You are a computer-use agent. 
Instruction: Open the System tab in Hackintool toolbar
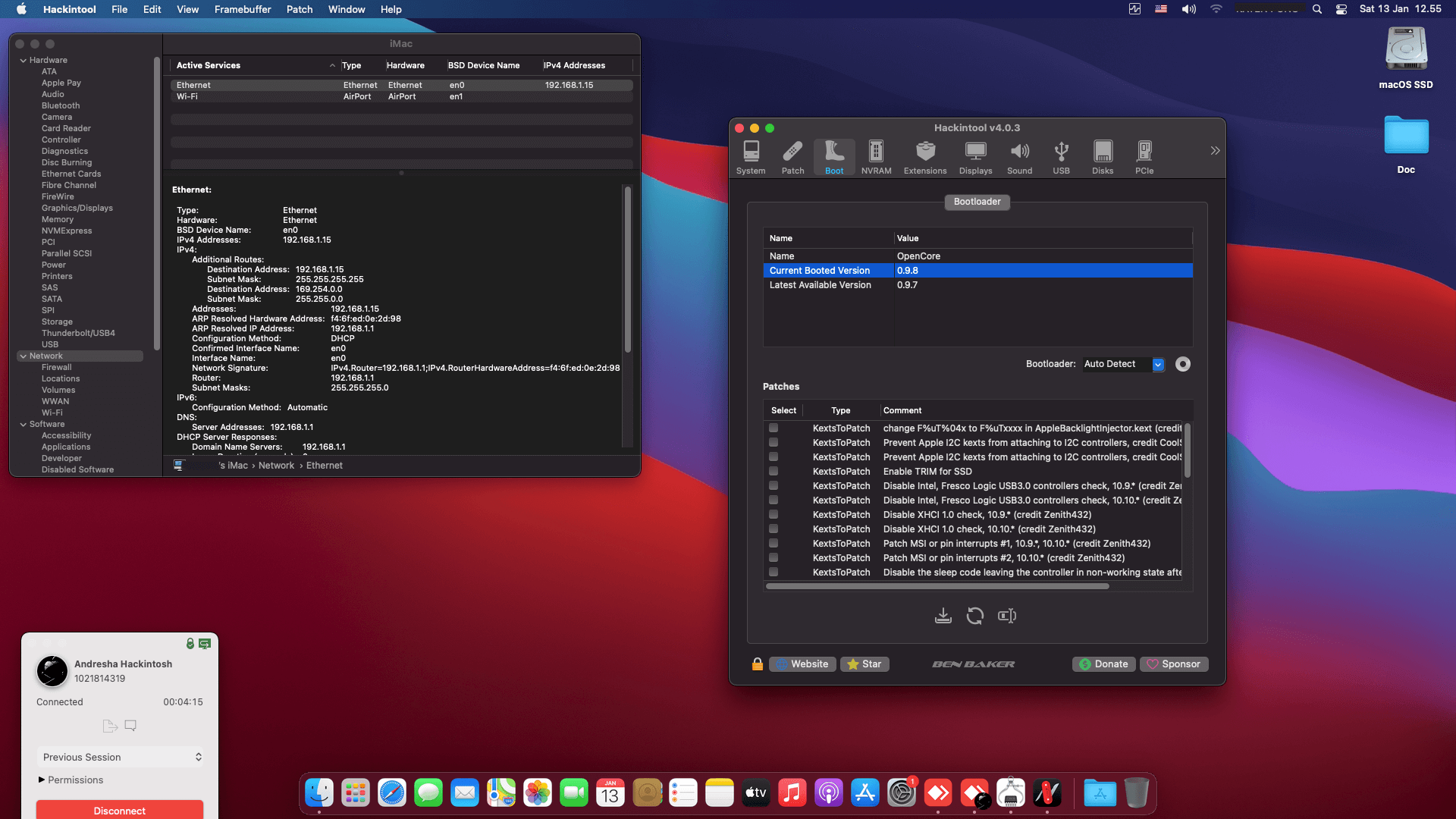point(751,158)
